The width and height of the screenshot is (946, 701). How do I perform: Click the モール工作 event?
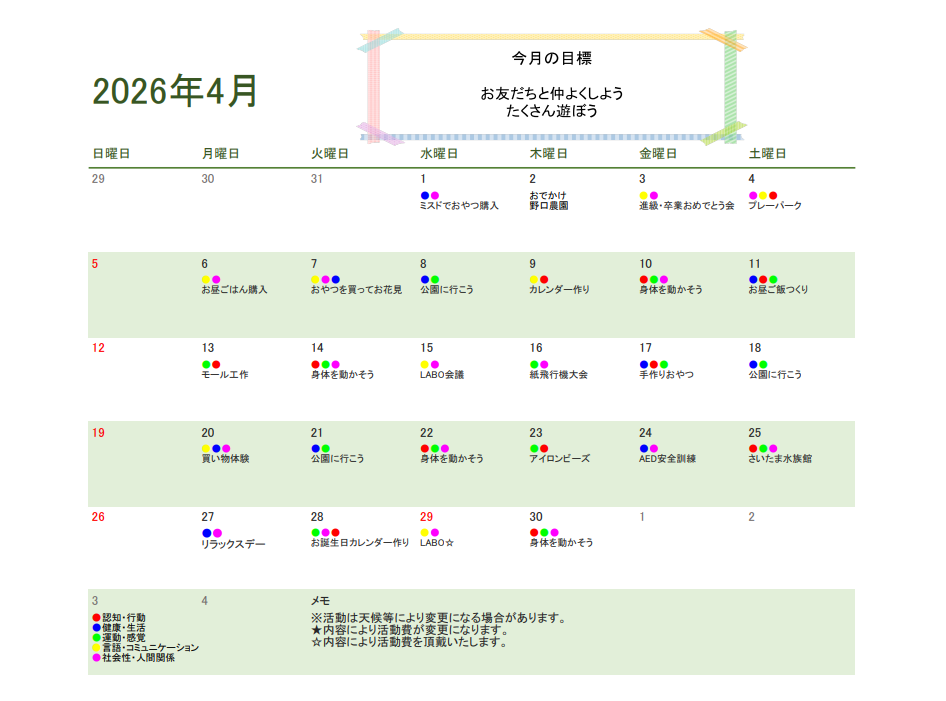224,375
